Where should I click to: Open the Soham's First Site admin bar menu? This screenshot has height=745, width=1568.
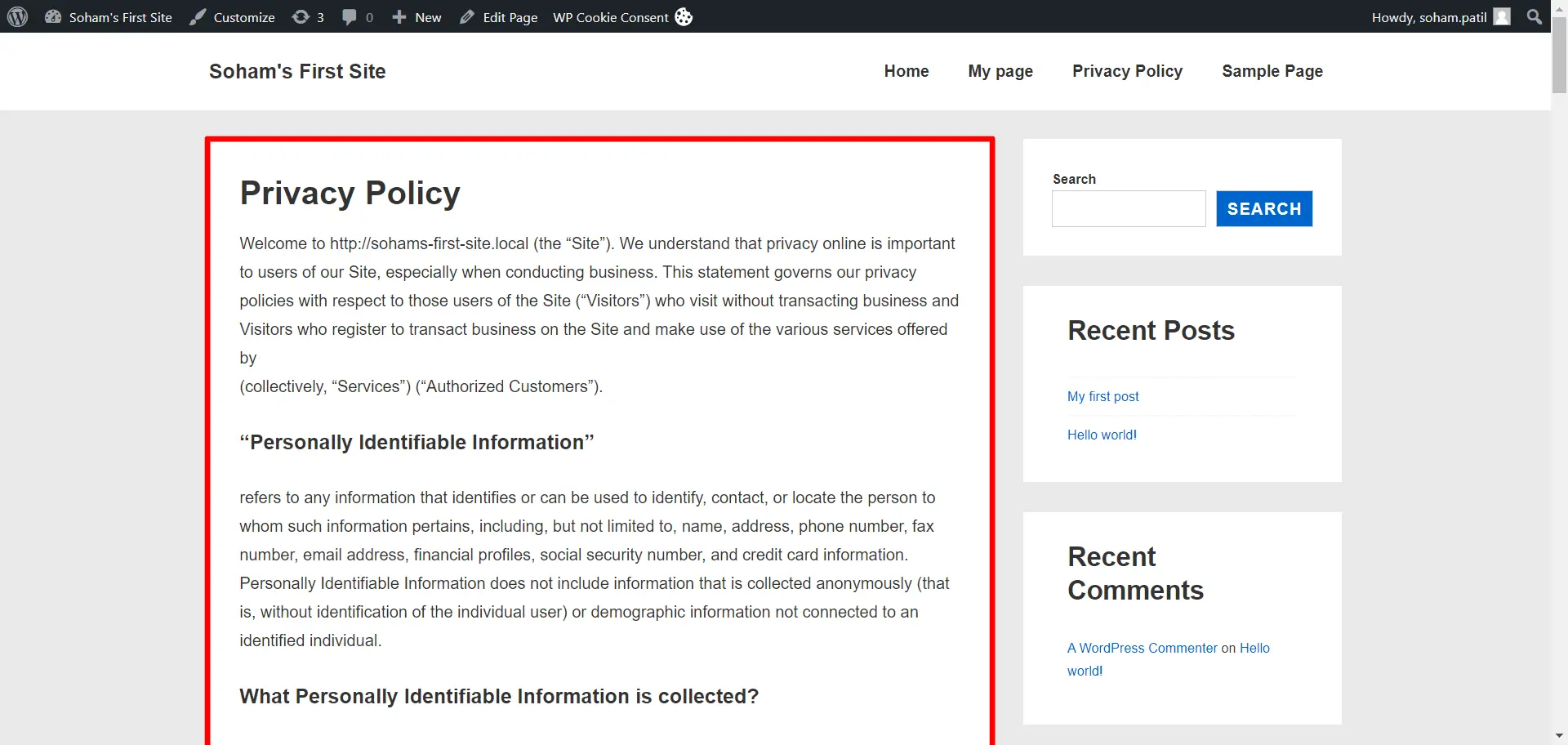pos(119,16)
